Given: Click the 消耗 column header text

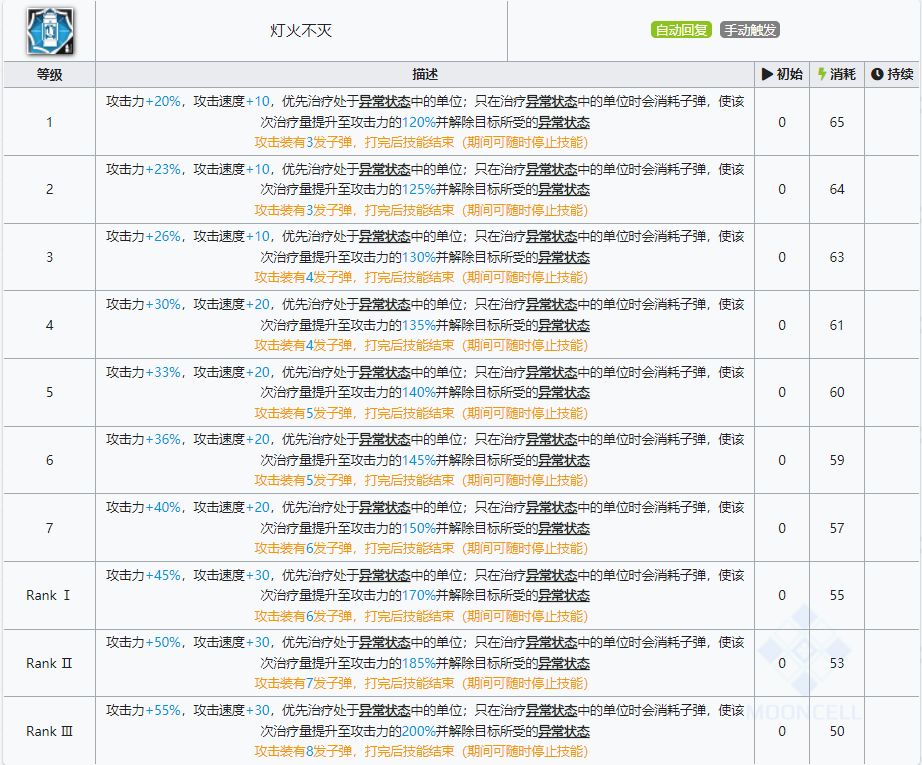Looking at the screenshot, I should click(843, 74).
